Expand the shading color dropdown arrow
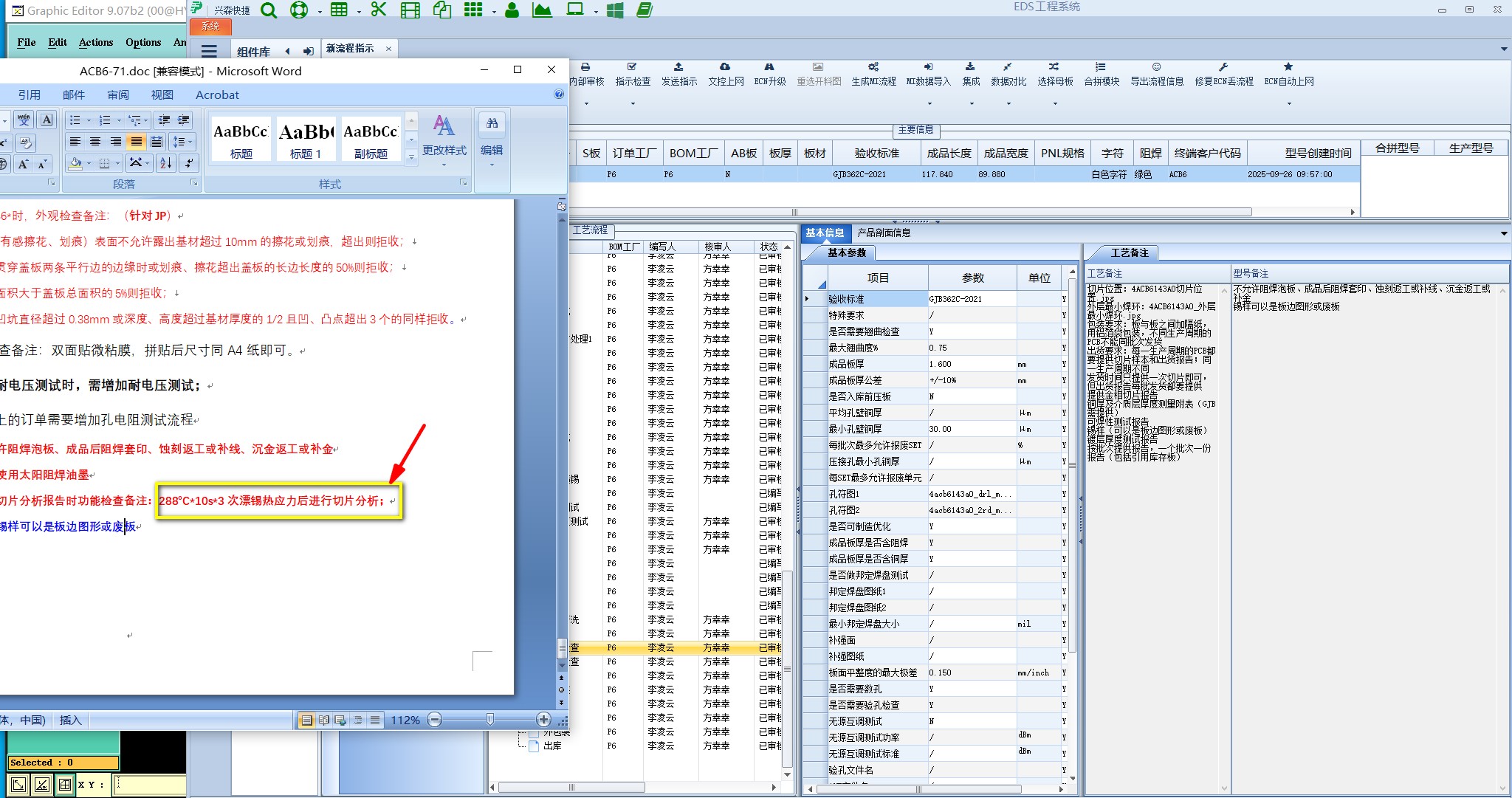Image resolution: width=1512 pixels, height=798 pixels. (x=89, y=163)
